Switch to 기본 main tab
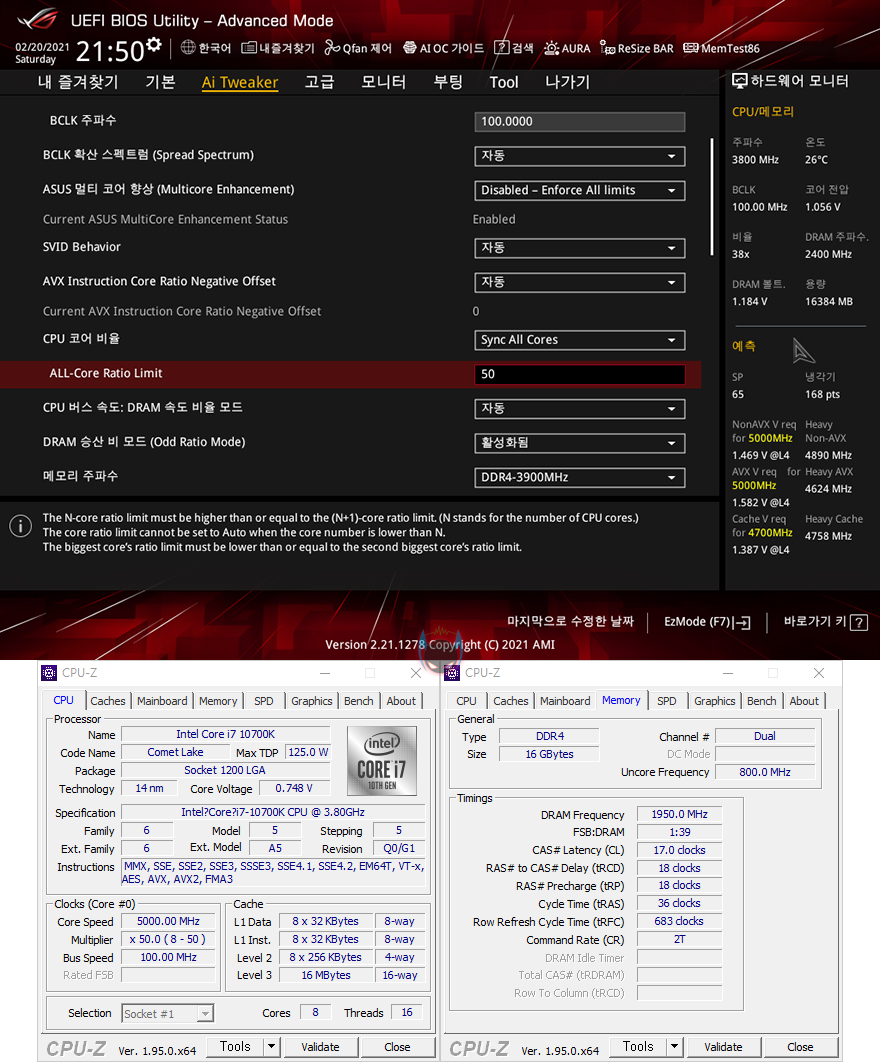 tap(161, 82)
